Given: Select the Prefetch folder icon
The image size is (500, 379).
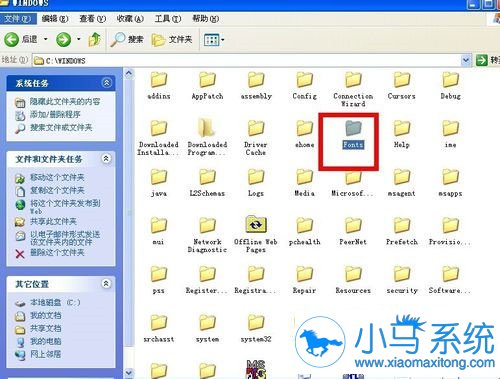Looking at the screenshot, I should (x=402, y=226).
